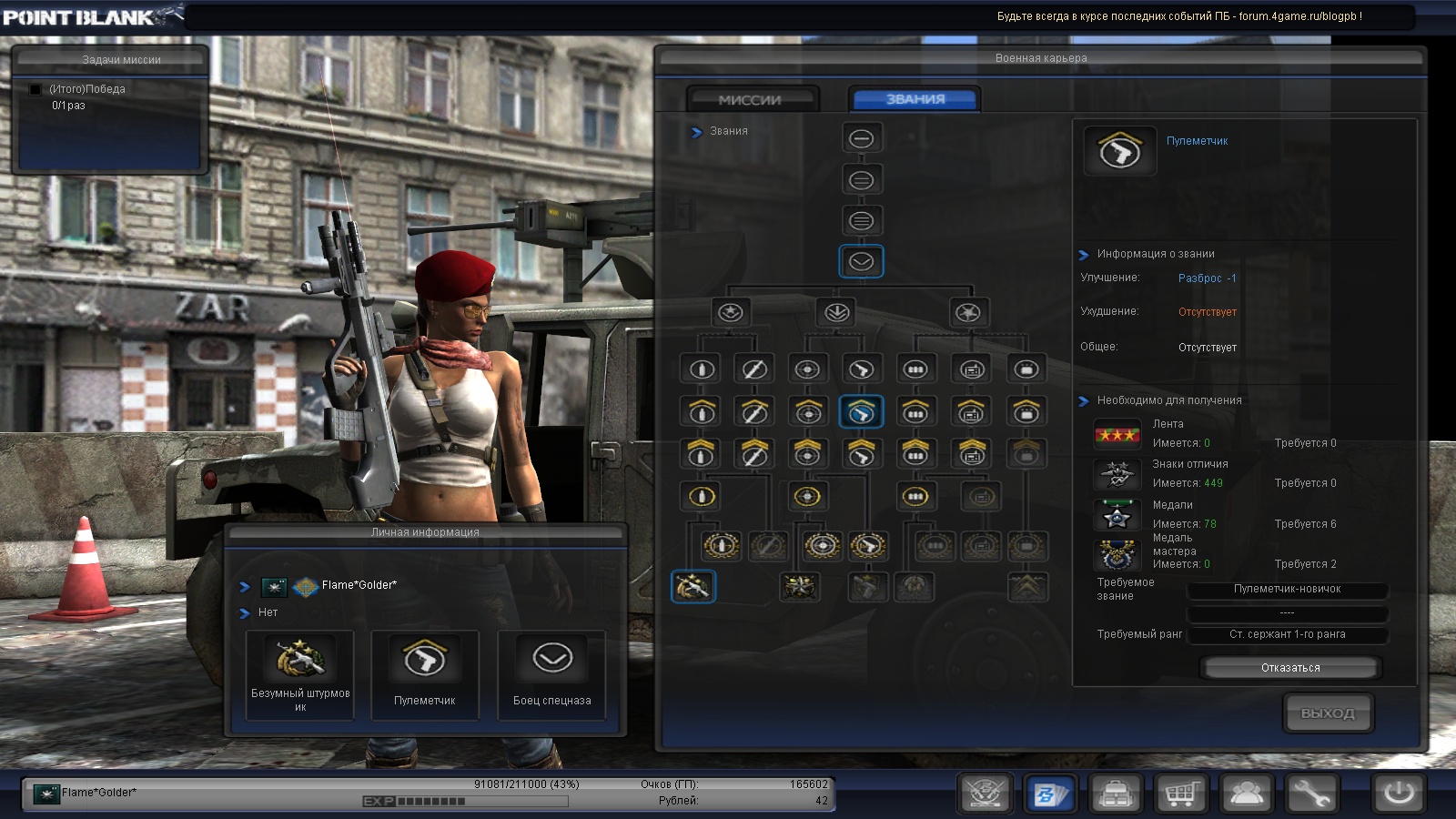Pick the center branch down-arrow rank icon
Viewport: 1456px width, 819px height.
click(x=837, y=313)
